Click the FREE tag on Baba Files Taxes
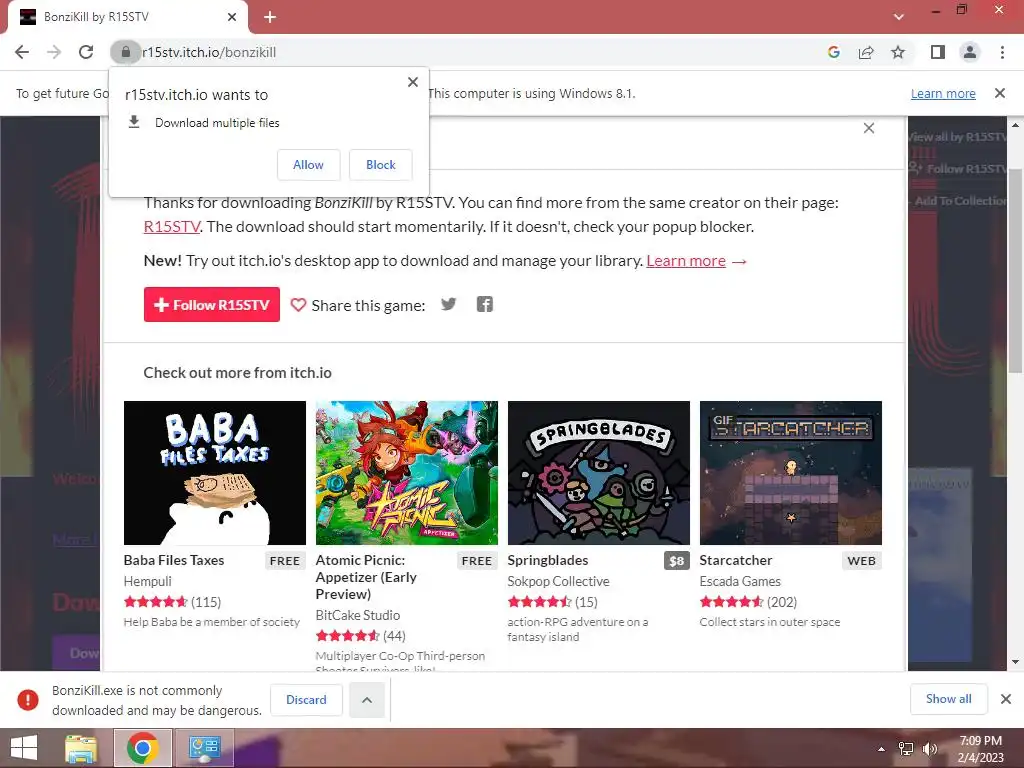 point(285,561)
